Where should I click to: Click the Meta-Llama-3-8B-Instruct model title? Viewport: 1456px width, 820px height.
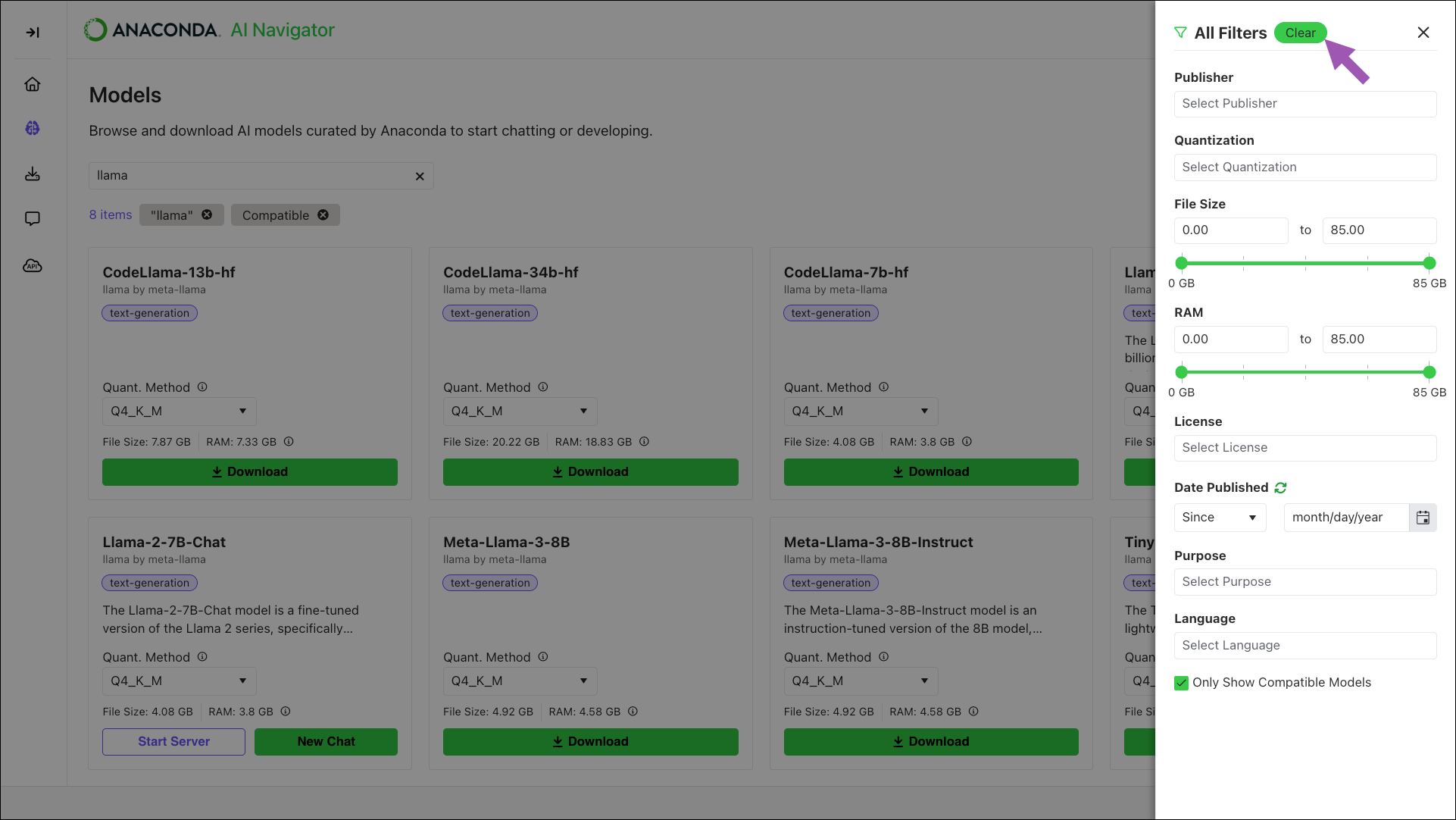tap(878, 542)
